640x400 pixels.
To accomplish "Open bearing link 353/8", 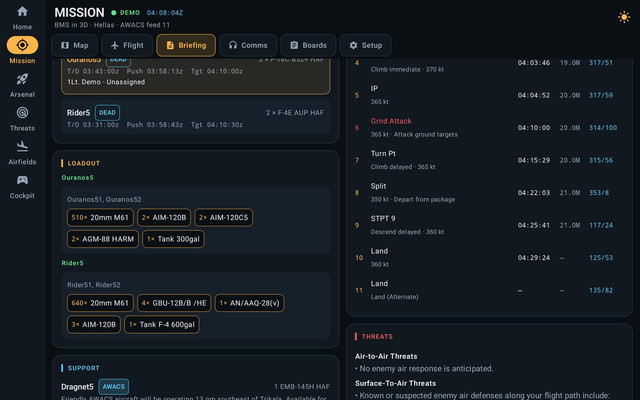I will coord(598,193).
